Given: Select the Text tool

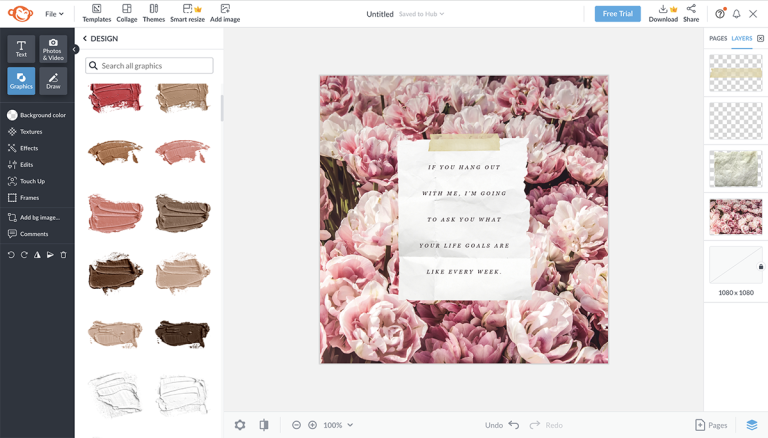Looking at the screenshot, I should pyautogui.click(x=21, y=49).
